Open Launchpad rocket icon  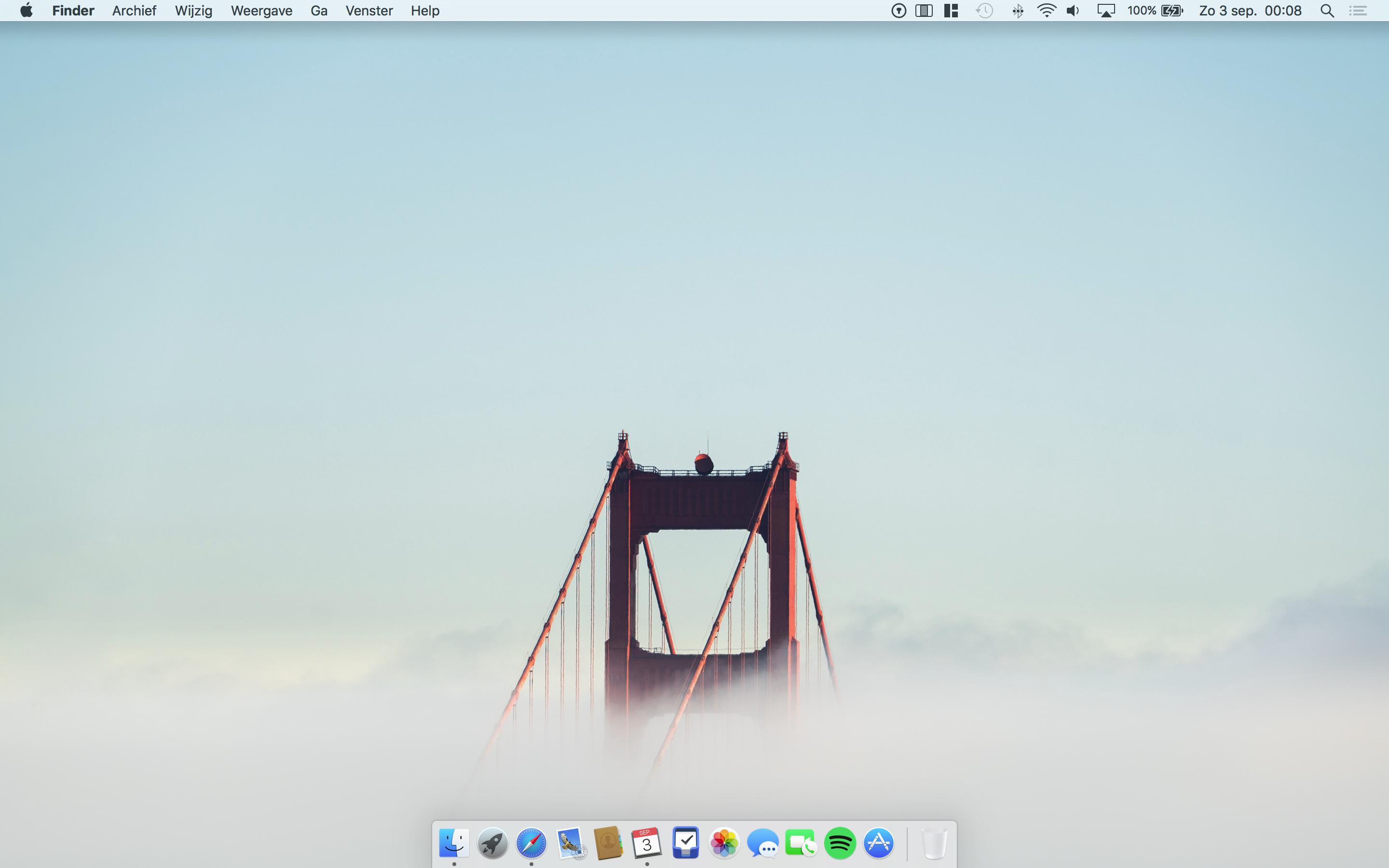point(492,843)
